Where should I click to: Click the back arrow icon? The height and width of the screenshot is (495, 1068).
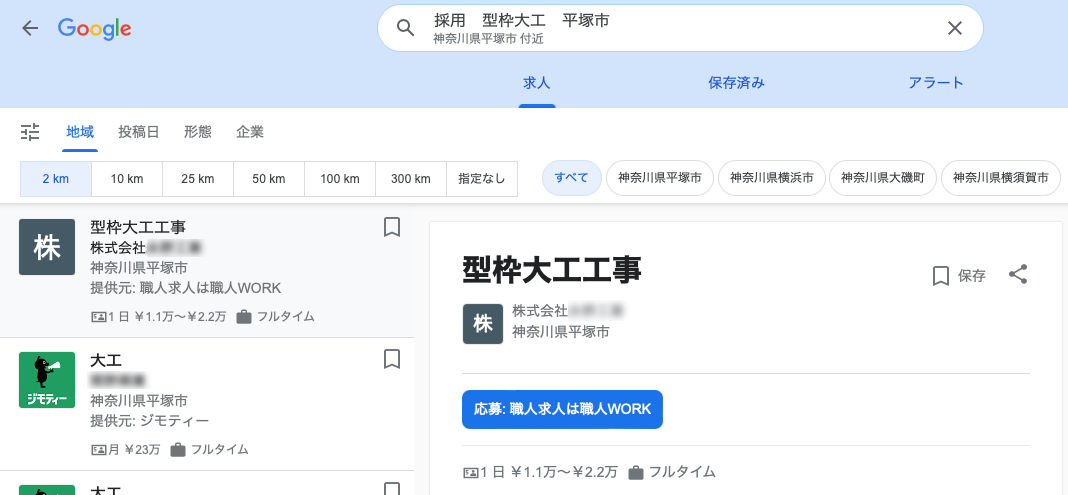tap(30, 28)
